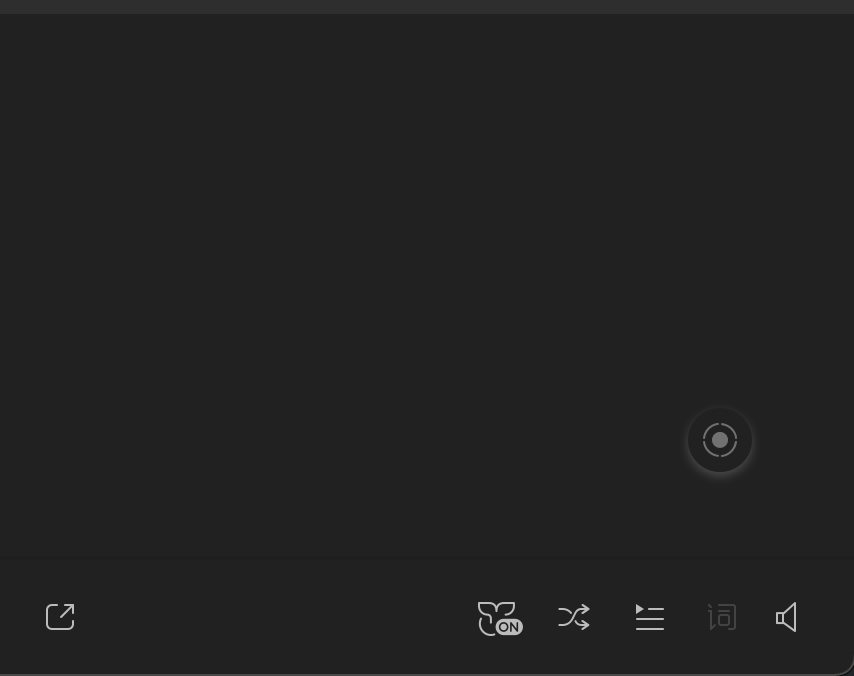Open the play mode switcher
Image resolution: width=854 pixels, height=676 pixels.
click(x=574, y=617)
